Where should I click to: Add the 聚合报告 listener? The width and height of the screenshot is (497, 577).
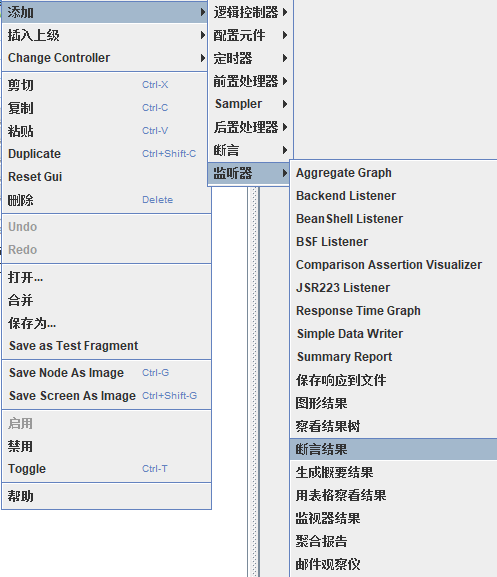click(x=394, y=541)
